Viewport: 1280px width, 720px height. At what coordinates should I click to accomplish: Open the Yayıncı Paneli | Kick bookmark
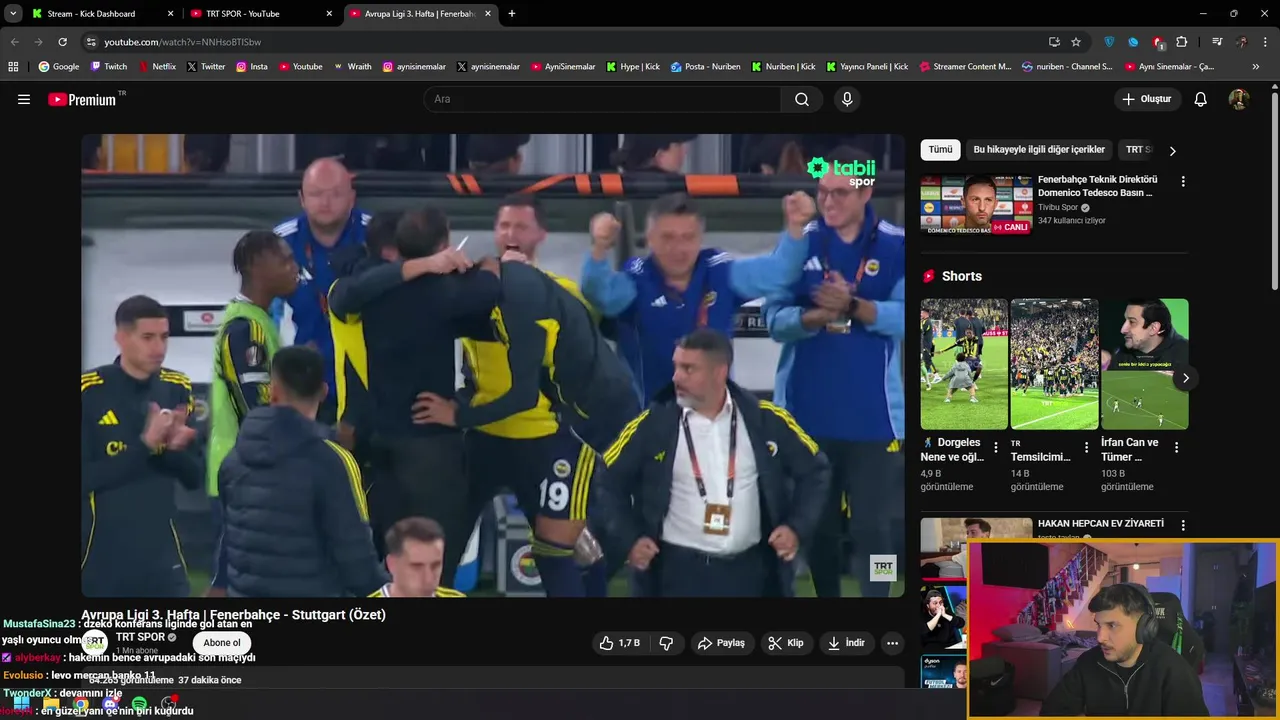[x=867, y=66]
